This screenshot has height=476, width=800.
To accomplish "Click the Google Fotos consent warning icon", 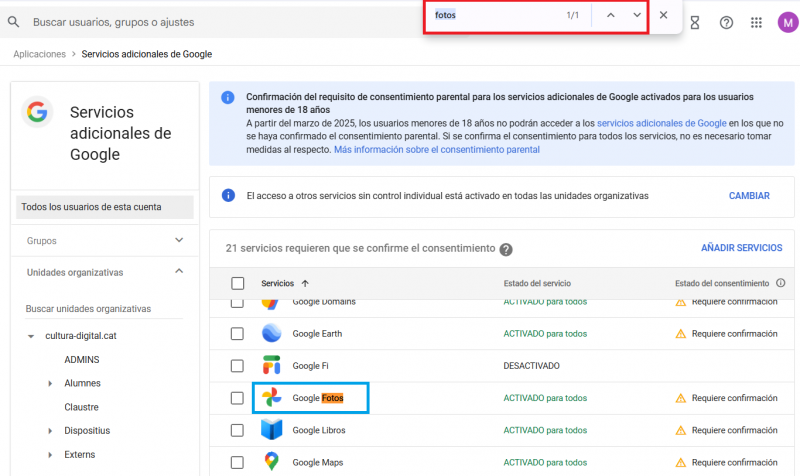I will tap(680, 398).
